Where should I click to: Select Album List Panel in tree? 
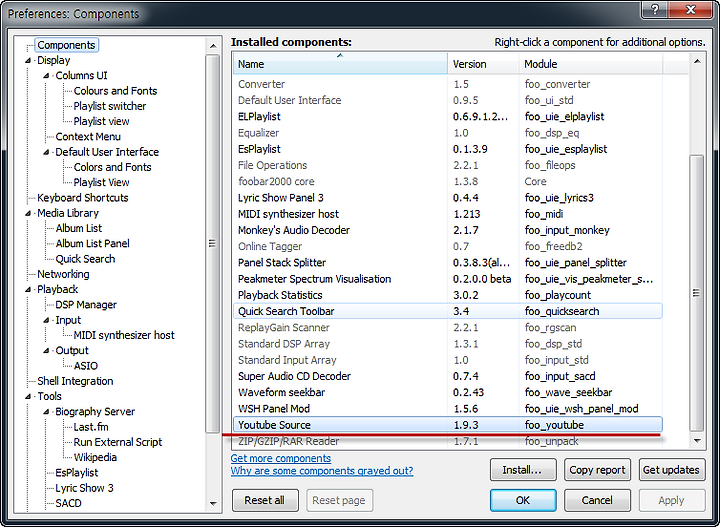coord(92,243)
